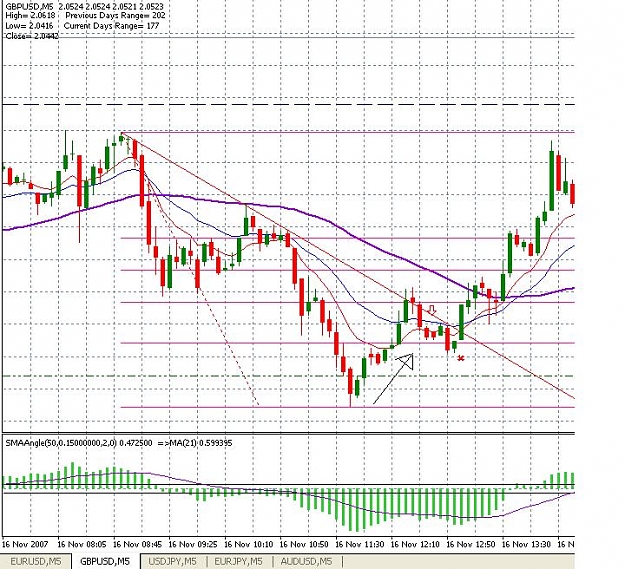Click the '16 Nov 08:45' time axis label
The width and height of the screenshot is (625, 569).
138,544
